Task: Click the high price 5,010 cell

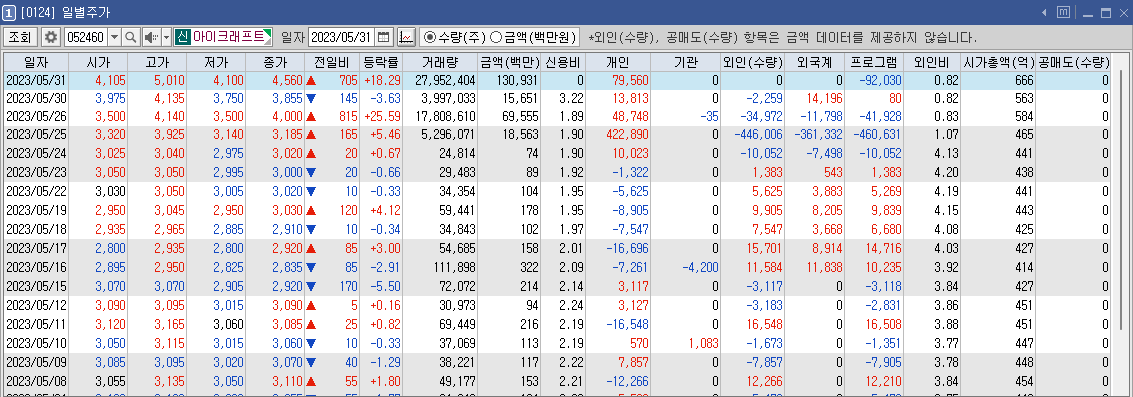Action: click(158, 80)
